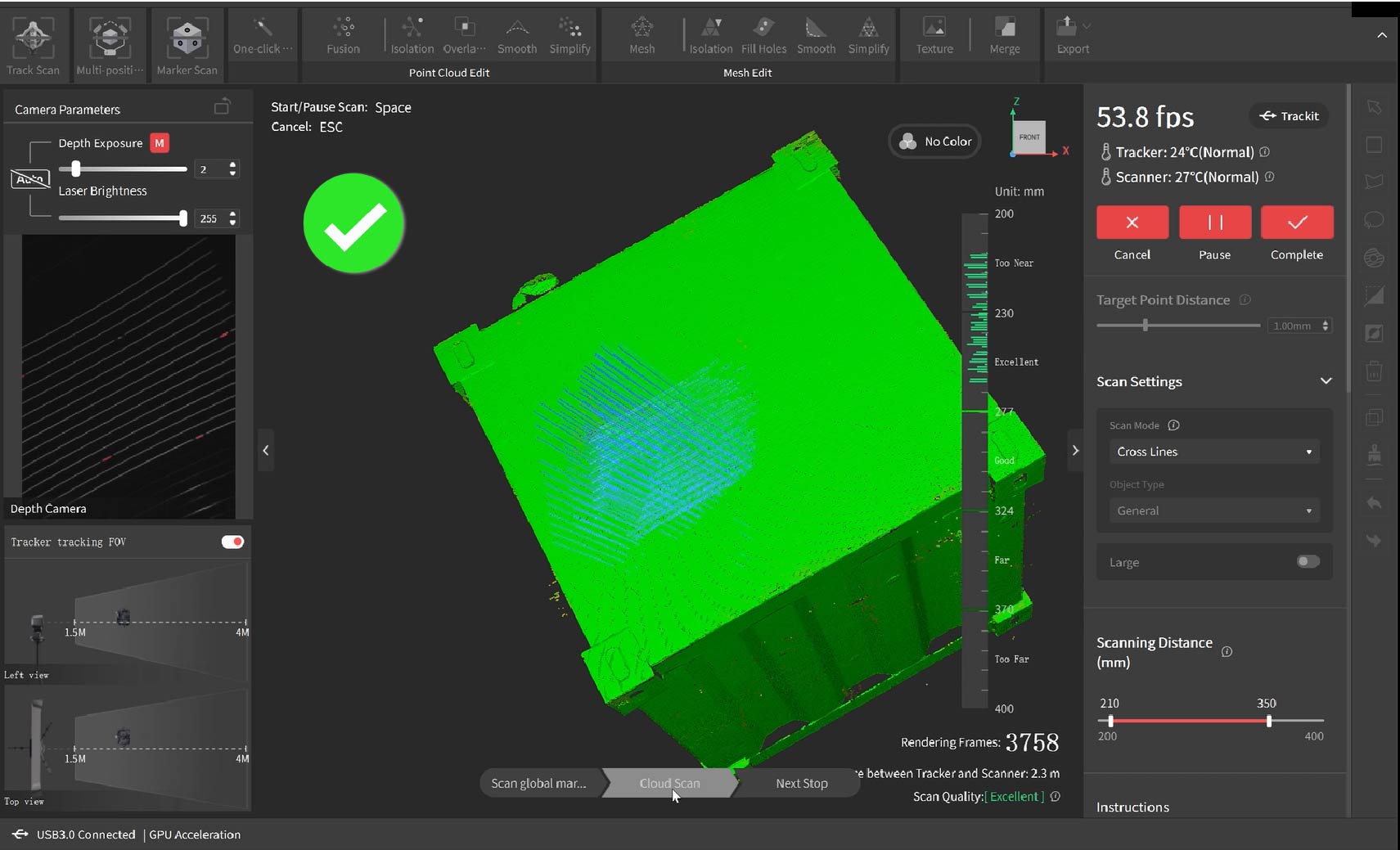Click the undo arrow in right sidebar
Image resolution: width=1400 pixels, height=850 pixels.
pyautogui.click(x=1374, y=503)
